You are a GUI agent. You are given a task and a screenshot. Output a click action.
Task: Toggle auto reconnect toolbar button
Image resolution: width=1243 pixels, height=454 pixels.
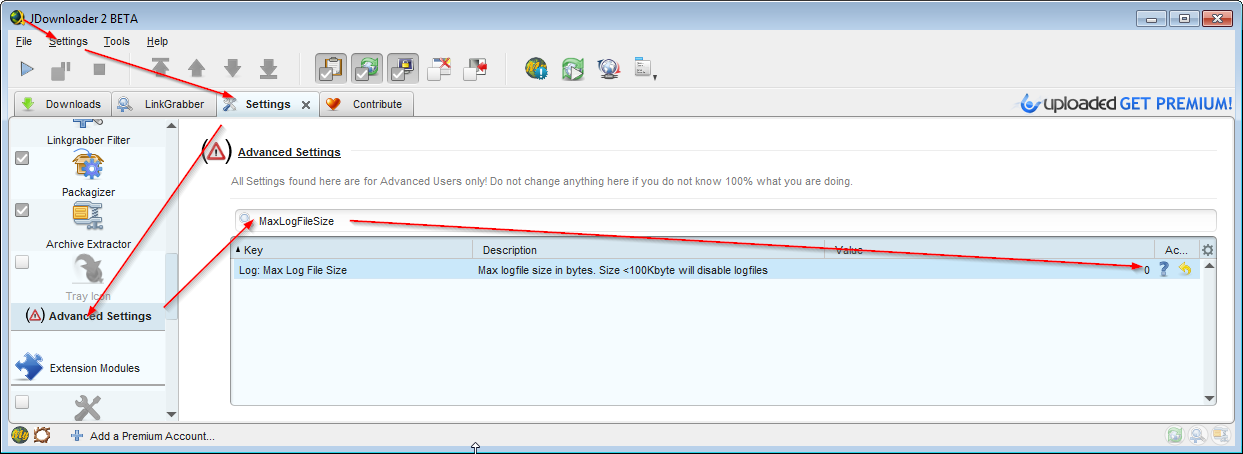(368, 68)
